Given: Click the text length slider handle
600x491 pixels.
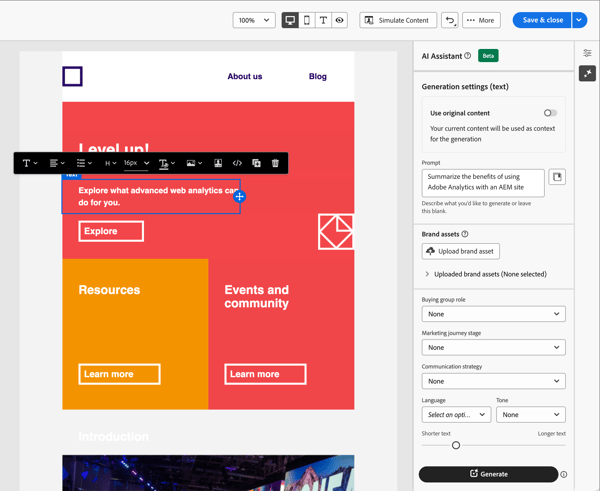Looking at the screenshot, I should tap(456, 445).
